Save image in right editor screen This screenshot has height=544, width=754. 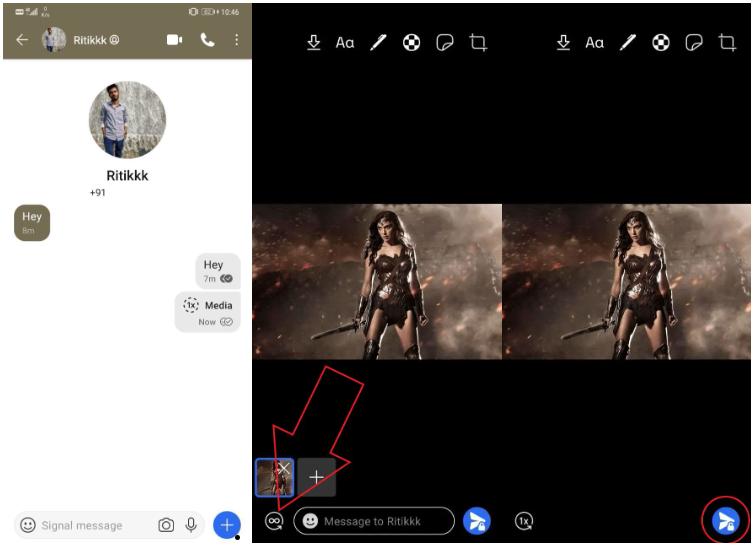(563, 43)
